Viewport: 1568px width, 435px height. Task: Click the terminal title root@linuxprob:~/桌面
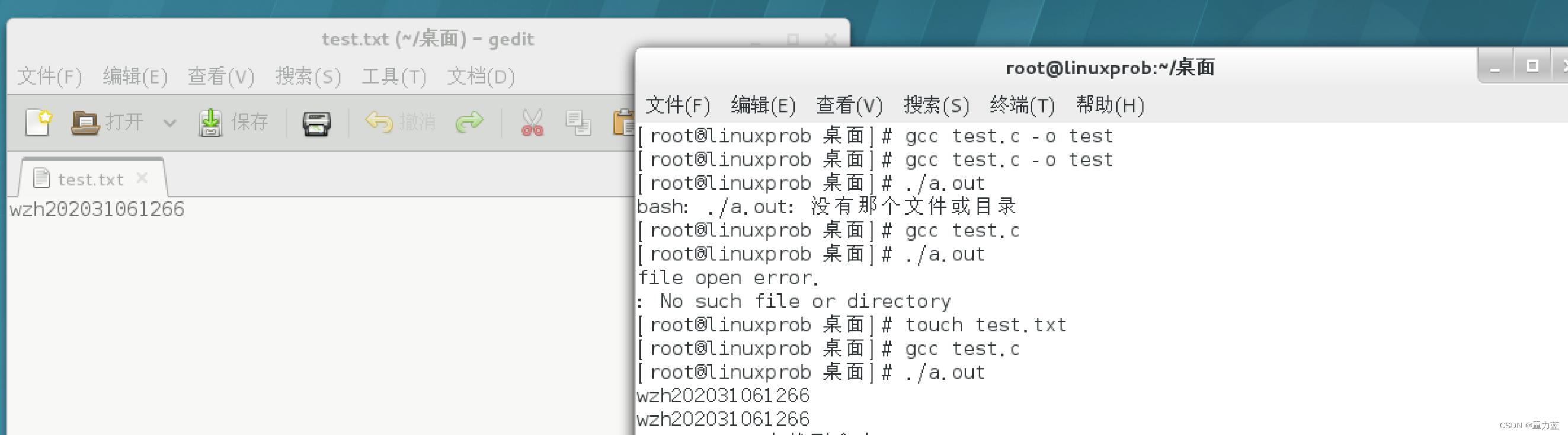(x=1110, y=68)
